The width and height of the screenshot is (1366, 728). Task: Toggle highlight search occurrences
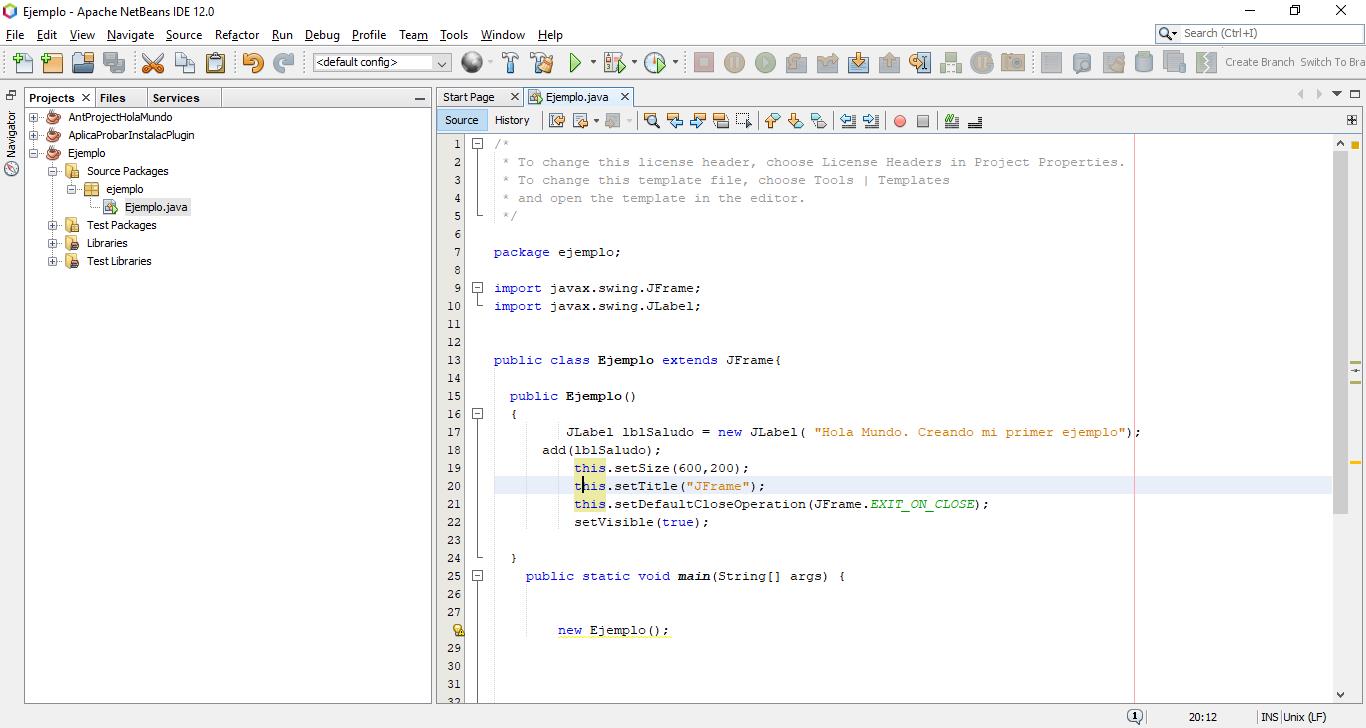point(721,121)
